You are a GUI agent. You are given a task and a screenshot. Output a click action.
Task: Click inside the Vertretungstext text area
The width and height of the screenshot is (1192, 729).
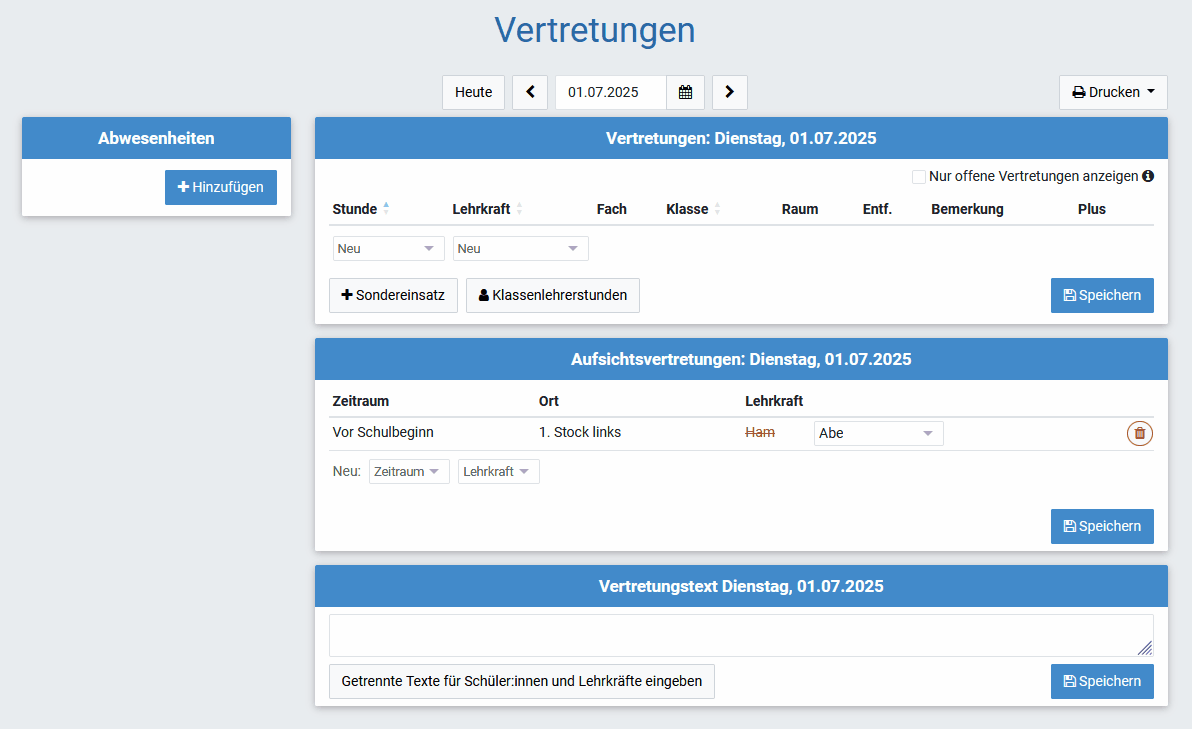click(x=740, y=635)
